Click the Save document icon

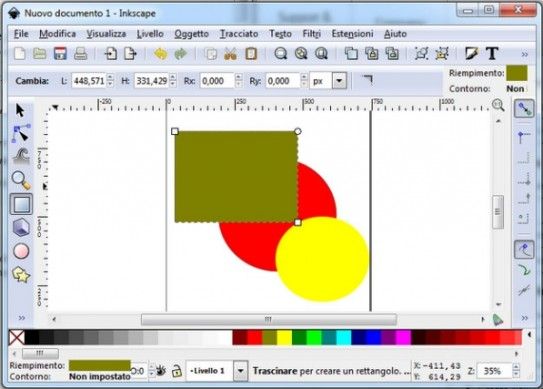tap(60, 54)
